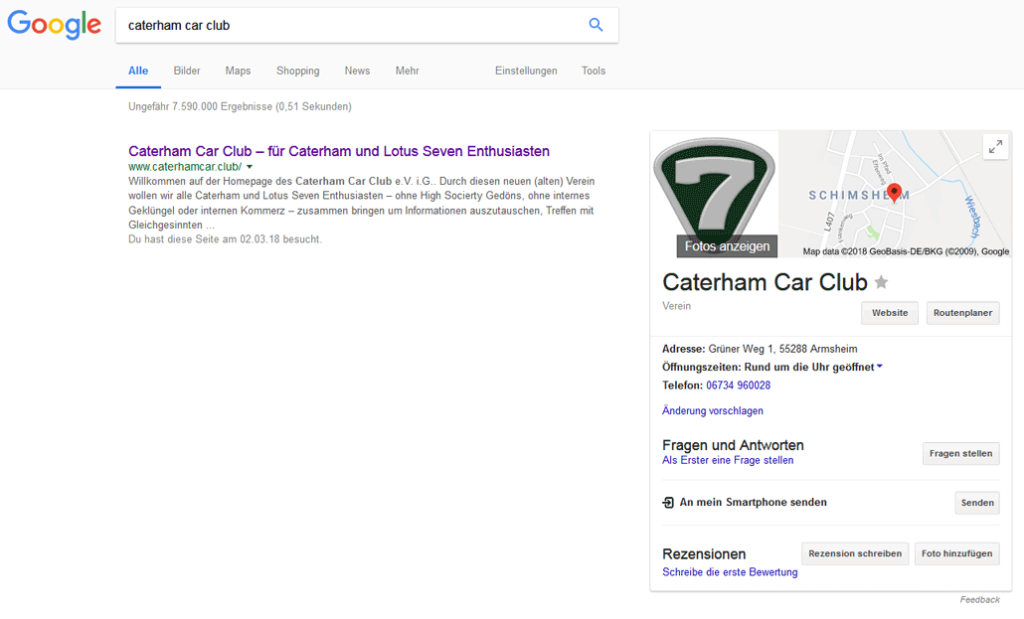Click An mein Smartphone senden text
This screenshot has width=1024, height=619.
point(753,502)
